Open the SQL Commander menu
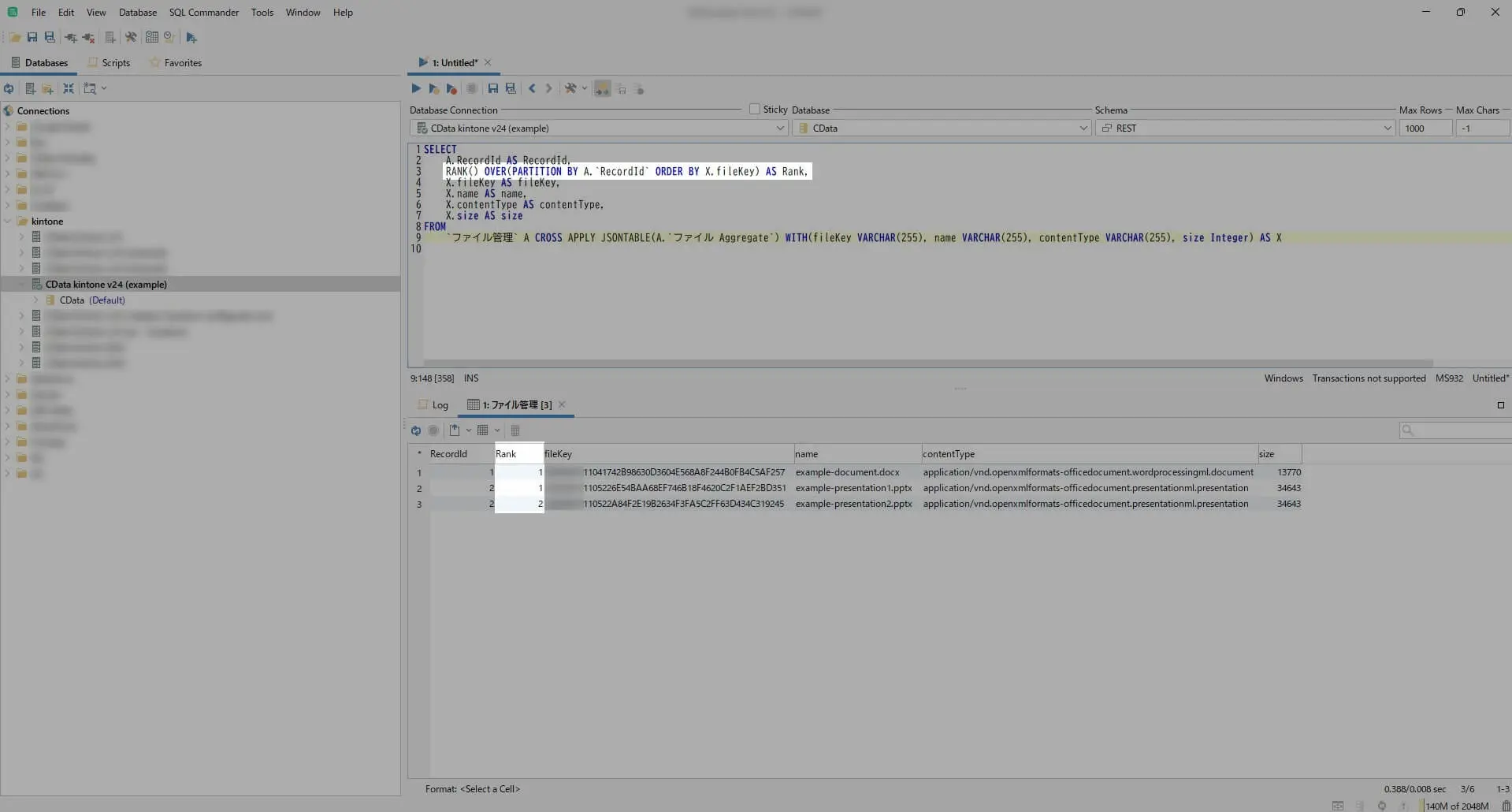This screenshot has height=812, width=1512. click(203, 13)
